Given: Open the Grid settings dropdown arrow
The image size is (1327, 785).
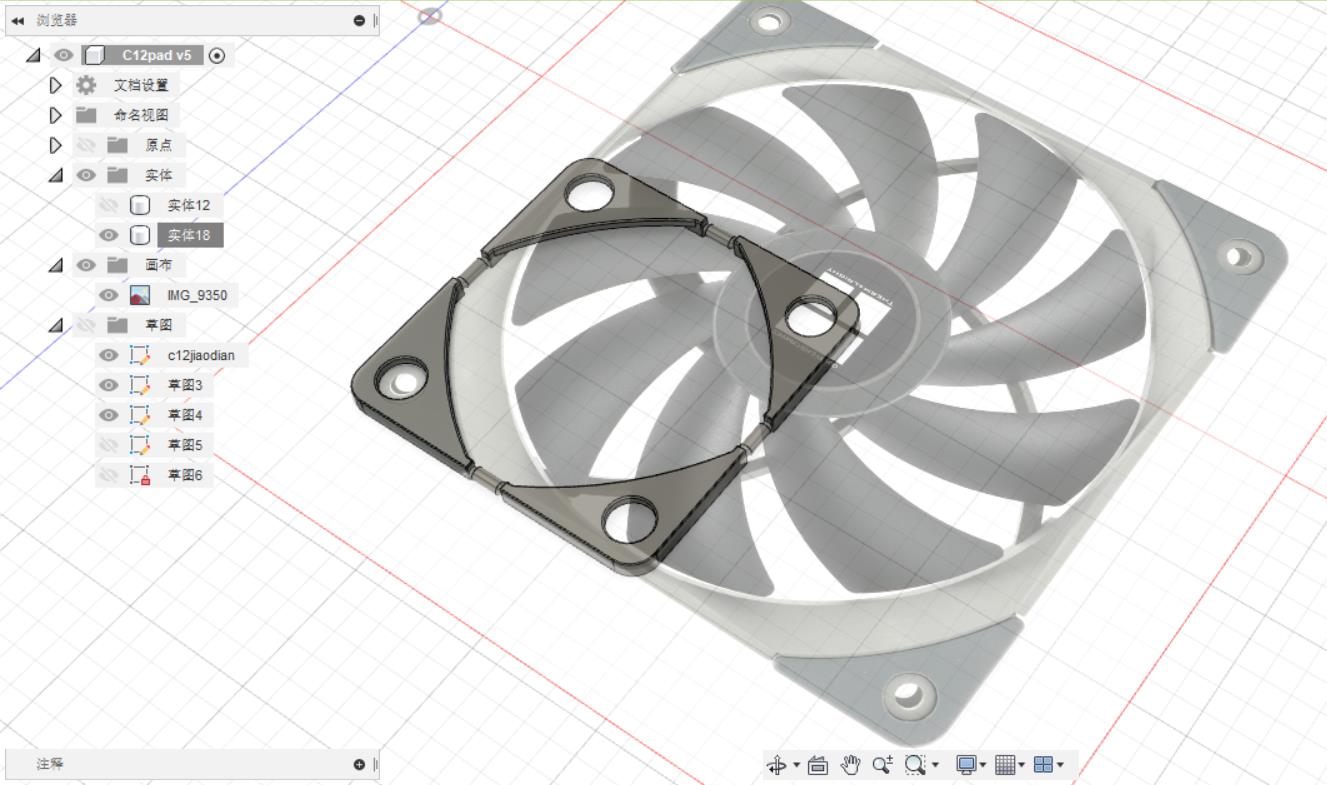Looking at the screenshot, I should pyautogui.click(x=1022, y=766).
